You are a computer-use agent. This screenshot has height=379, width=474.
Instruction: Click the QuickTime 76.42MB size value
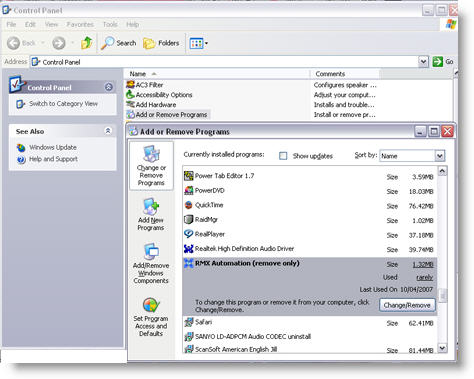pyautogui.click(x=421, y=206)
